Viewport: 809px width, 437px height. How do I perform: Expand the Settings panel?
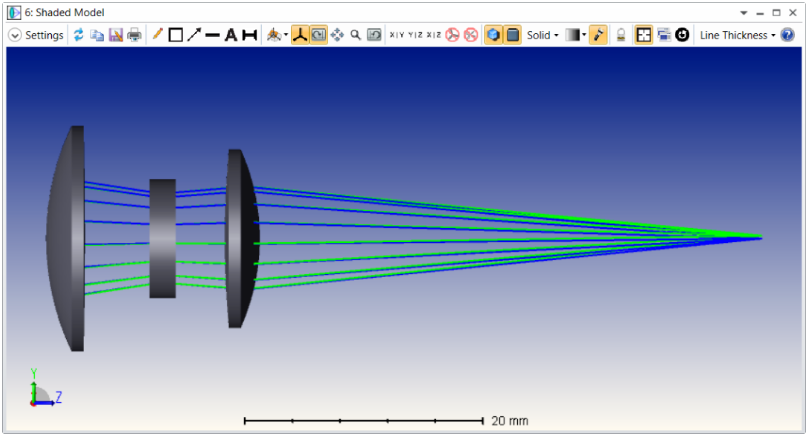click(x=37, y=35)
